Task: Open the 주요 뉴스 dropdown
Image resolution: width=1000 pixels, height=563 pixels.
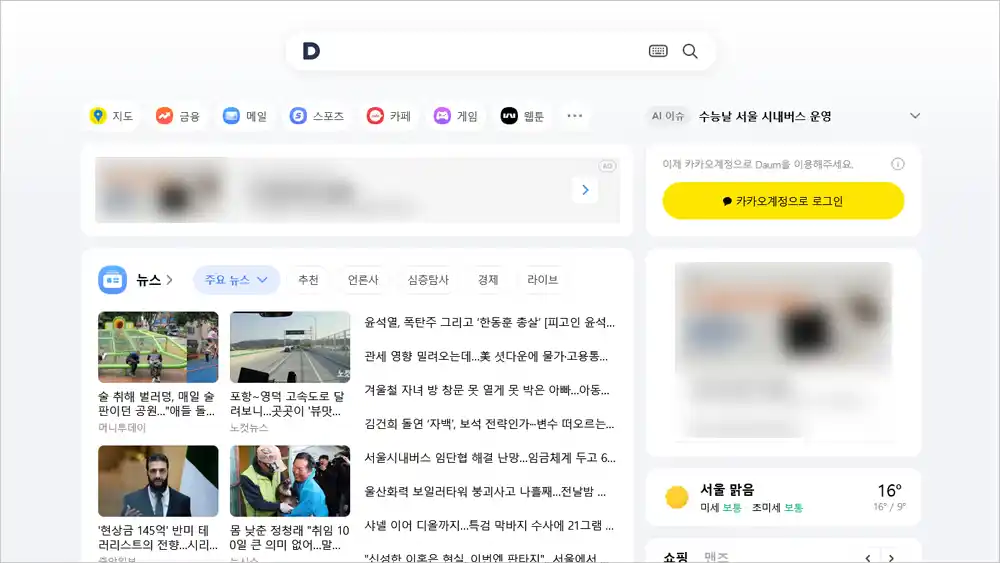Action: point(236,280)
